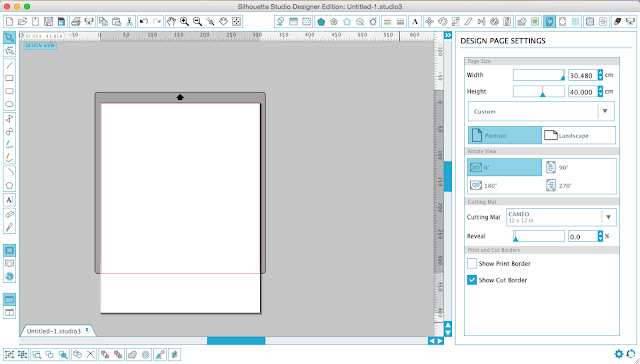Viewport: 640px width, 364px height.
Task: Undo the last action
Action: 143,21
